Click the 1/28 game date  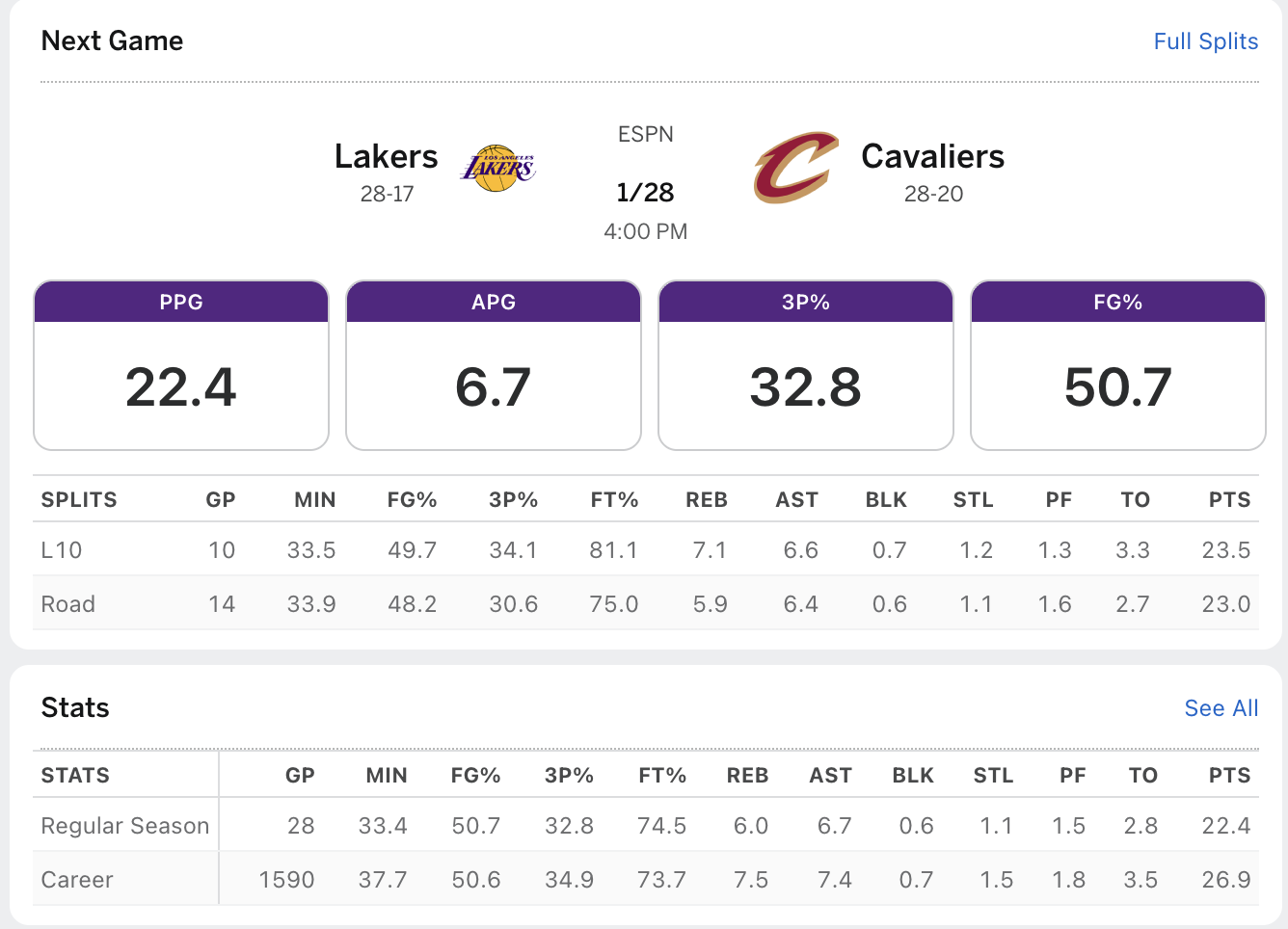pyautogui.click(x=645, y=193)
